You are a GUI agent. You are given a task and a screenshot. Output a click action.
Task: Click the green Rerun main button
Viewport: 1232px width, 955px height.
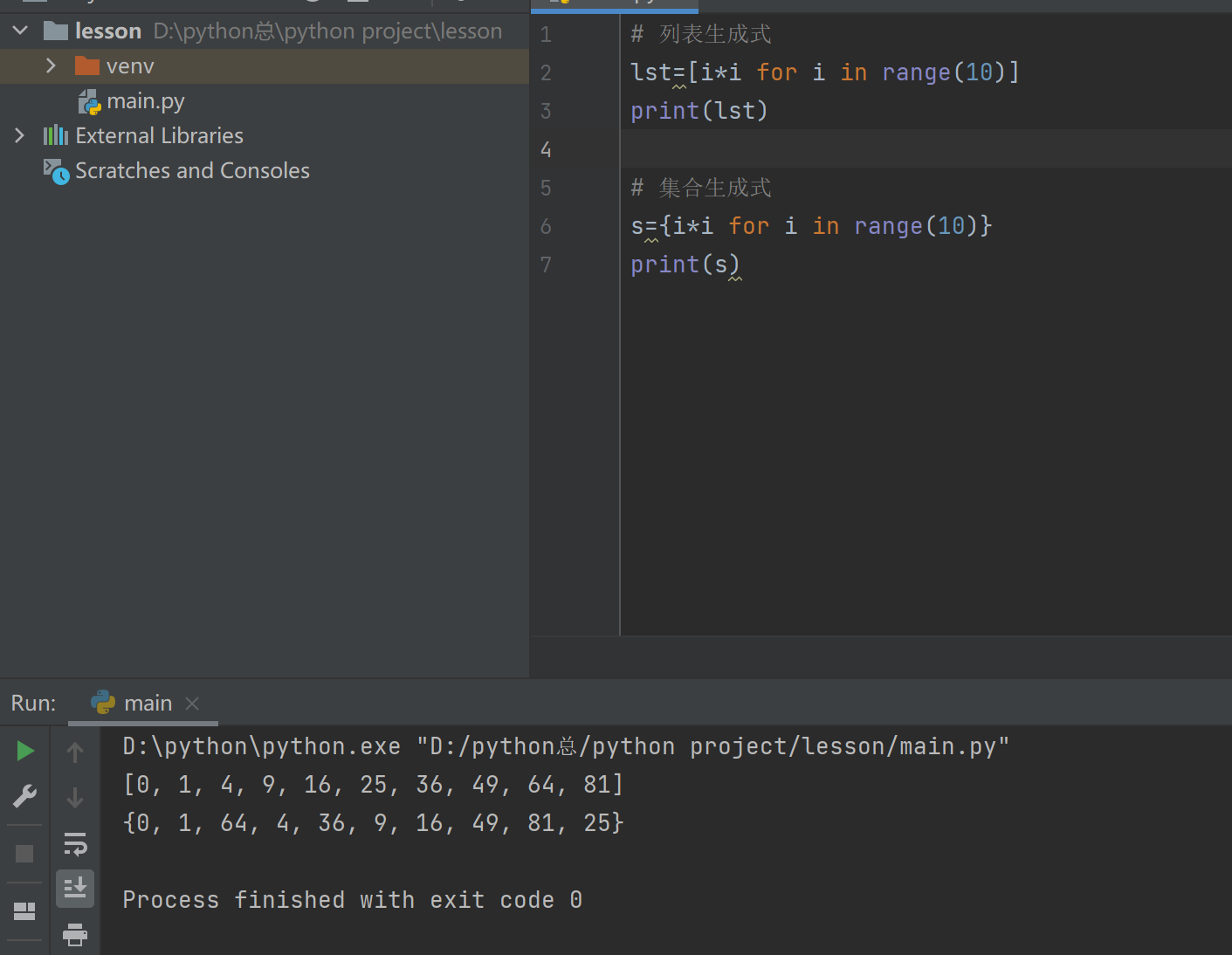pos(25,751)
